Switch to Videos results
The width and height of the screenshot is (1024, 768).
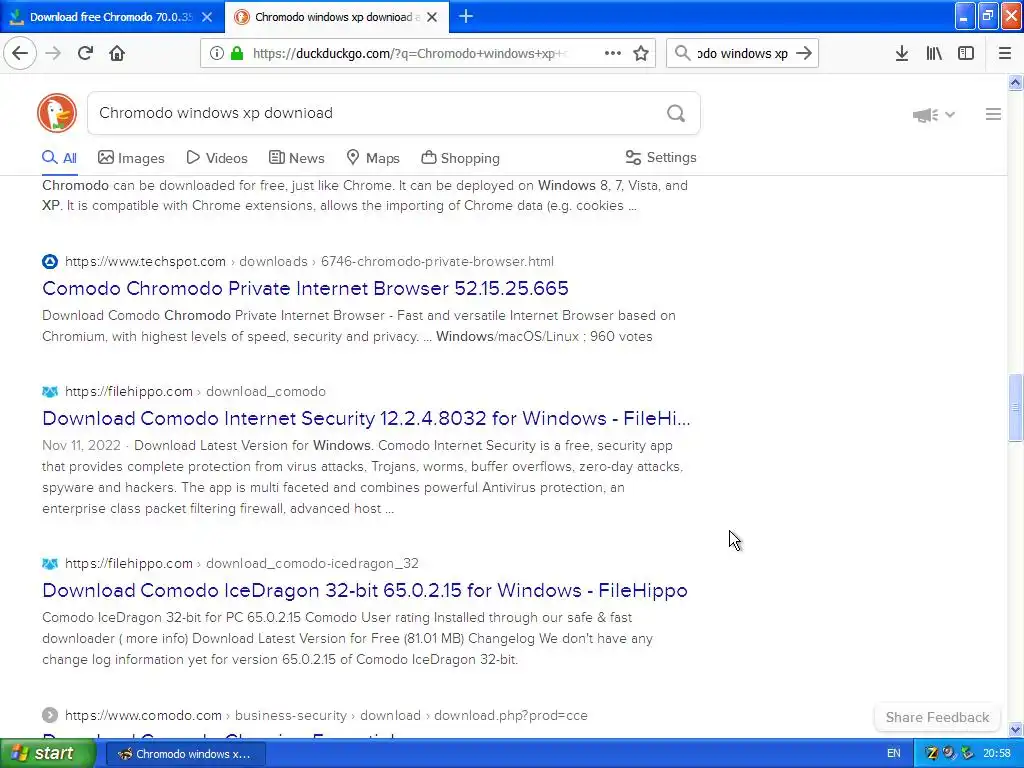[217, 158]
